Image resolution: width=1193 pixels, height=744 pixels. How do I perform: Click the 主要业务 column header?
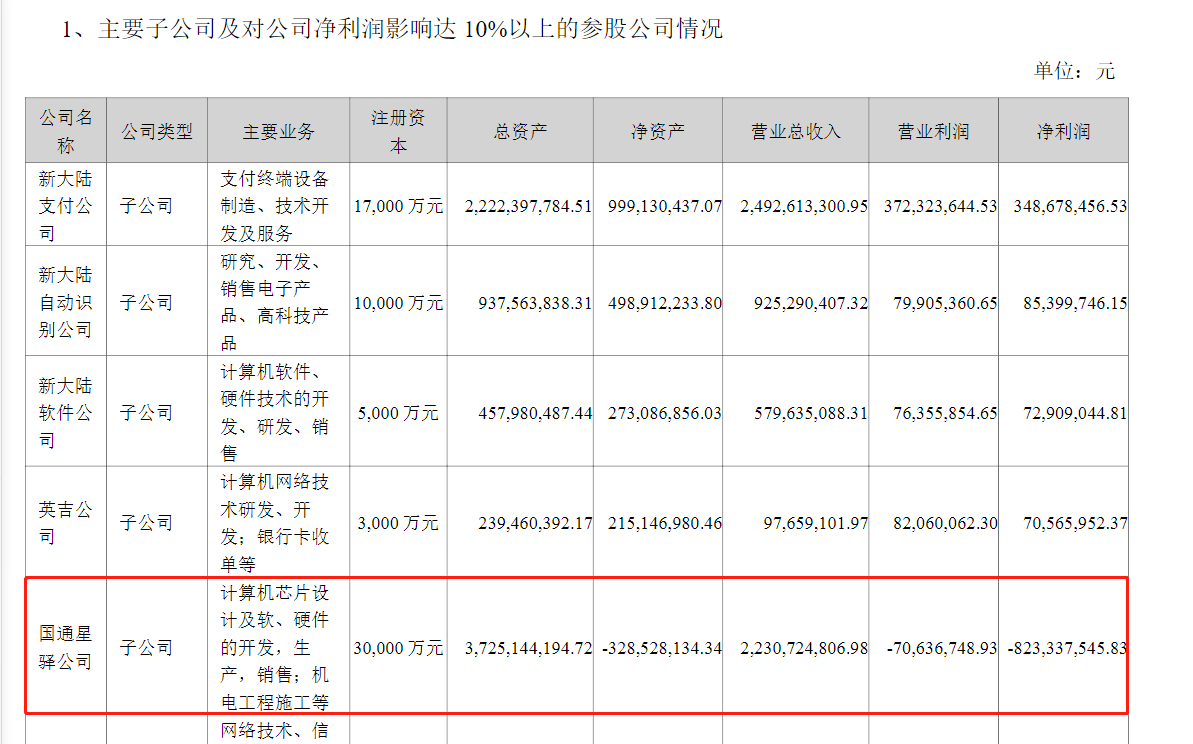278,130
